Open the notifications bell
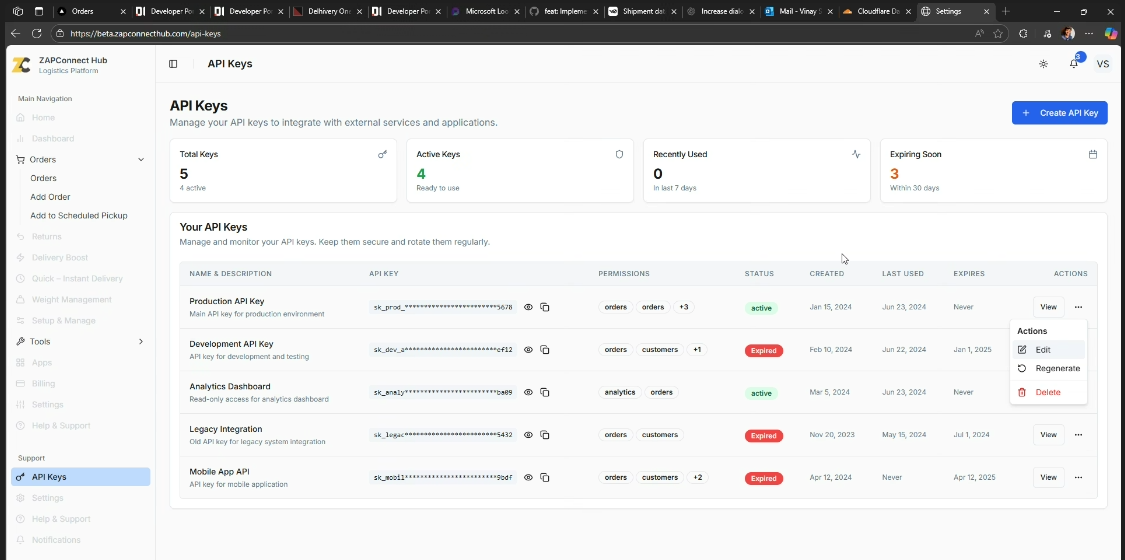The image size is (1125, 560). pyautogui.click(x=1074, y=64)
